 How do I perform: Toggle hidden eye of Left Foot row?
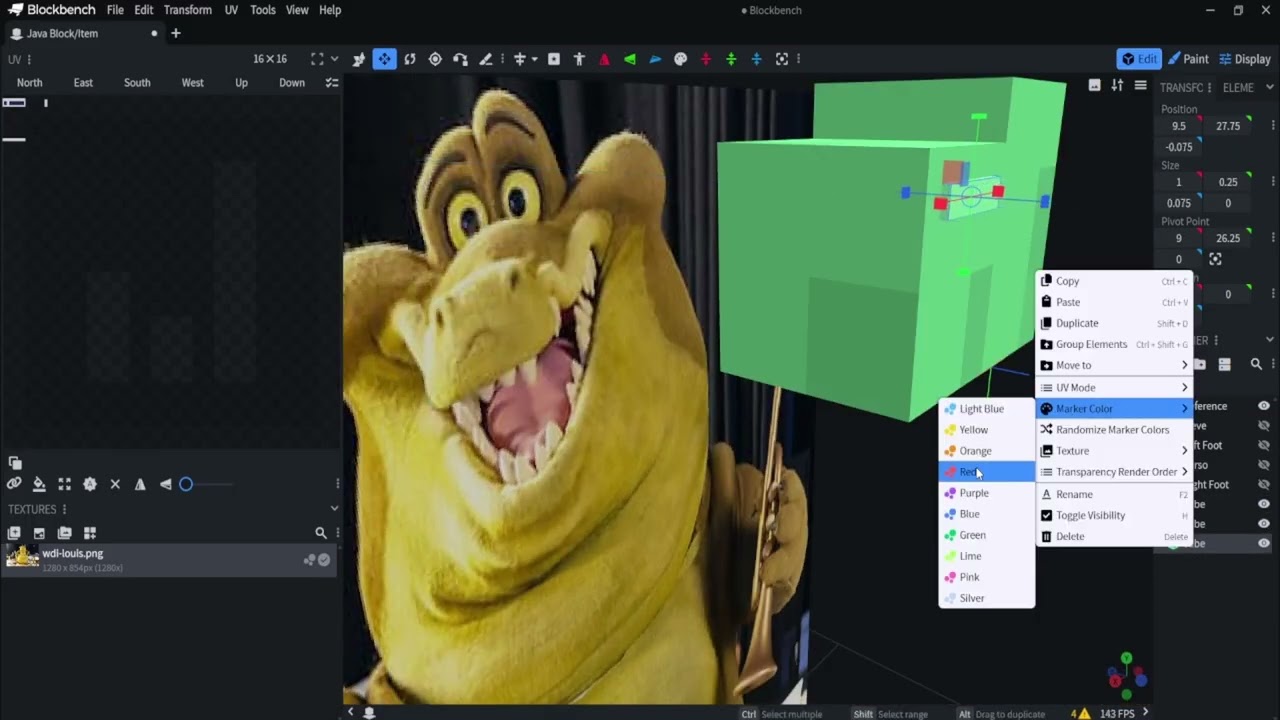click(1264, 445)
